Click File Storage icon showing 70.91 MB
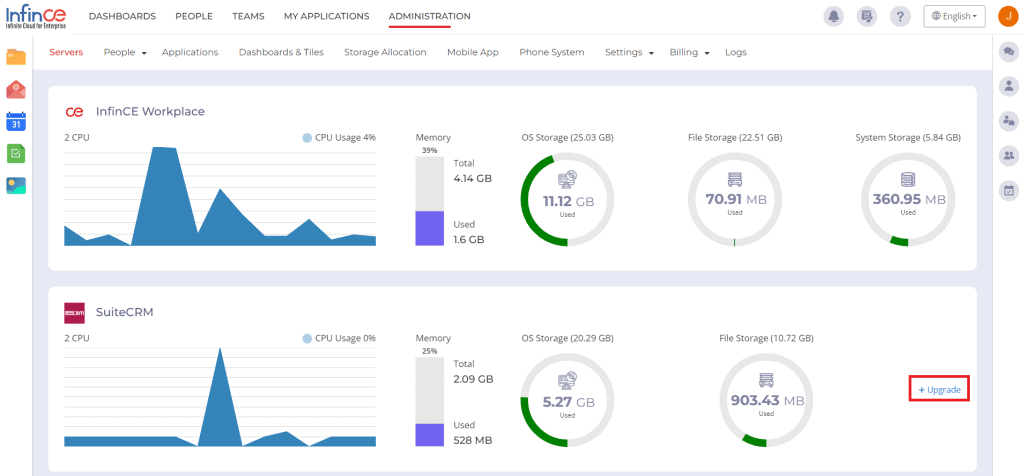The image size is (1024, 476). (x=735, y=180)
